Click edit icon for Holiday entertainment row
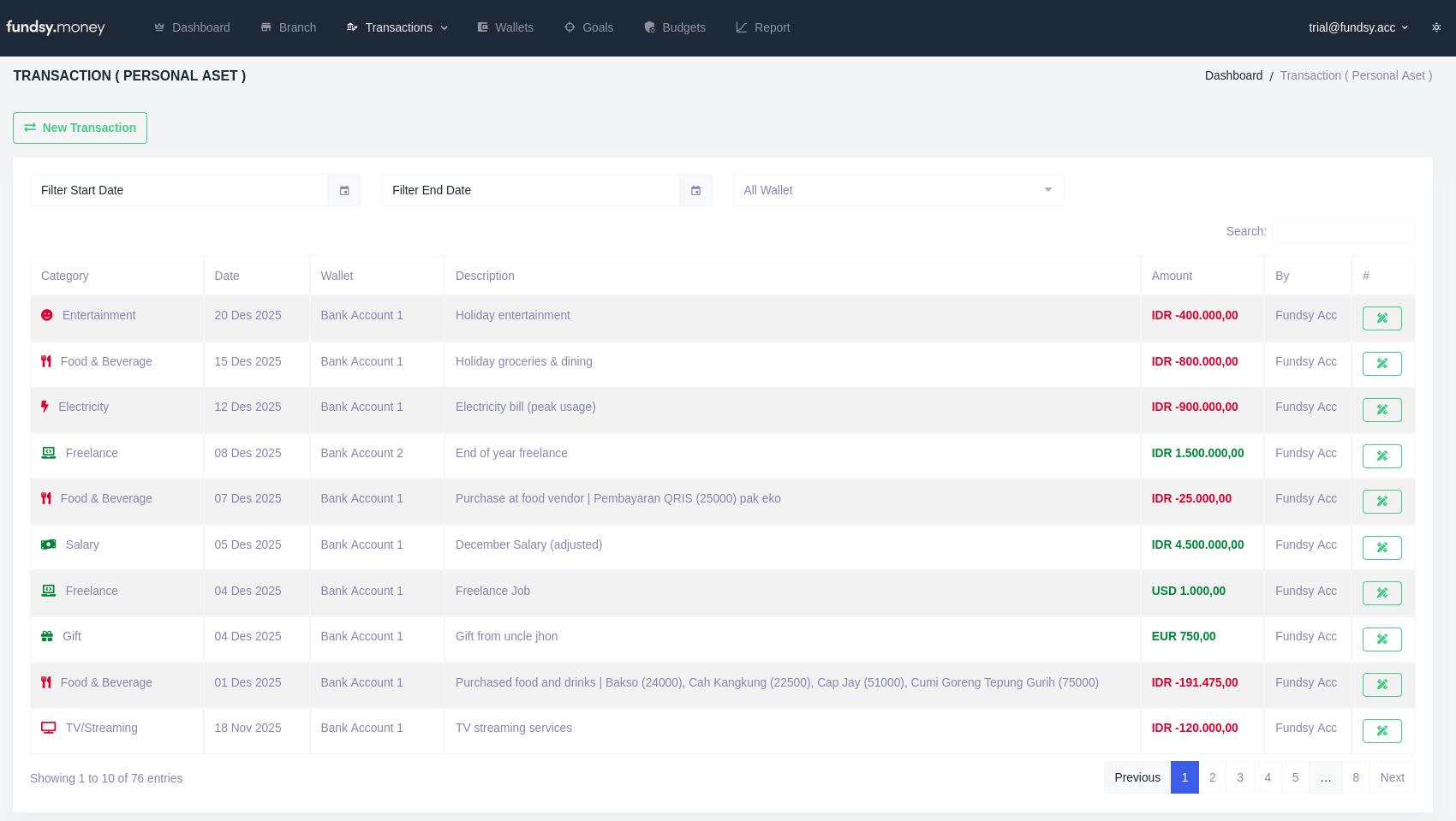 1381,318
